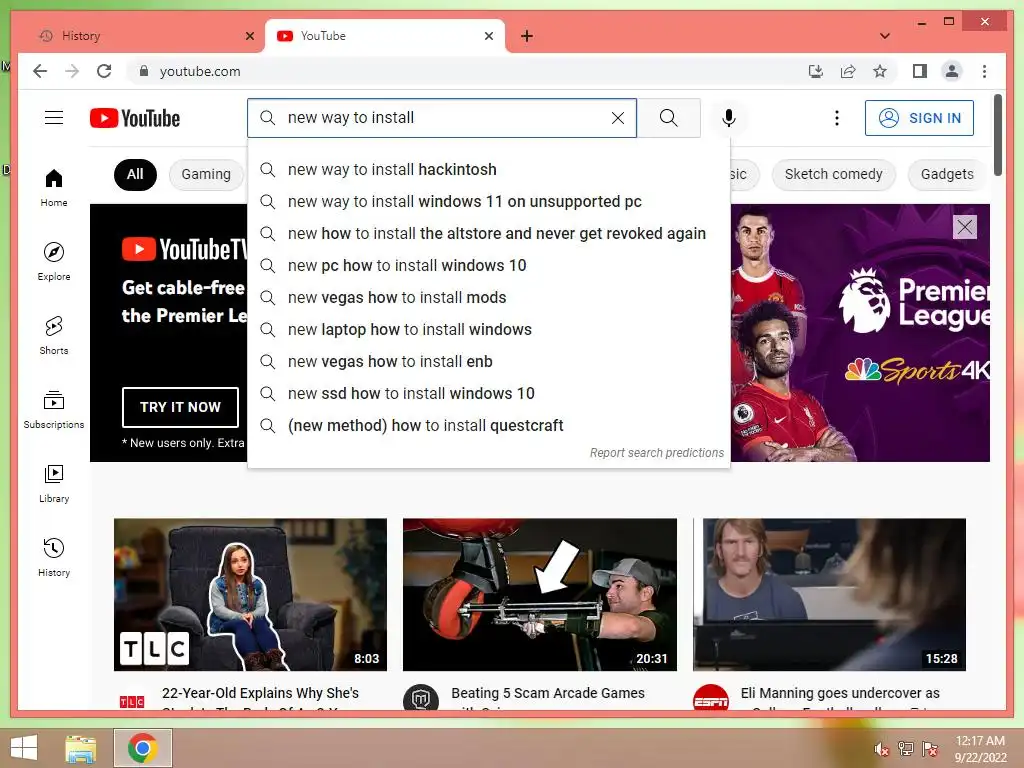Open the TLC 8:03 video thumbnail
This screenshot has width=1024, height=768.
pos(250,594)
